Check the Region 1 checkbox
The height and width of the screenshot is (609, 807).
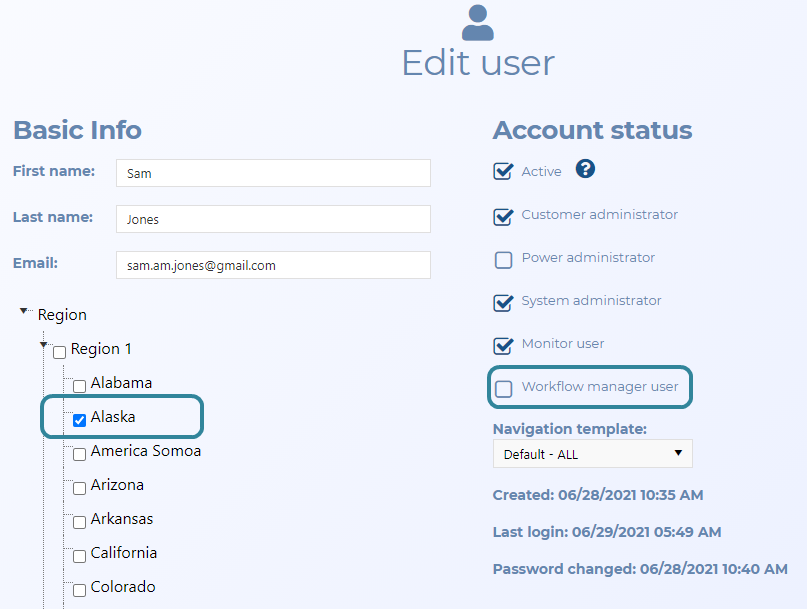pyautogui.click(x=59, y=352)
